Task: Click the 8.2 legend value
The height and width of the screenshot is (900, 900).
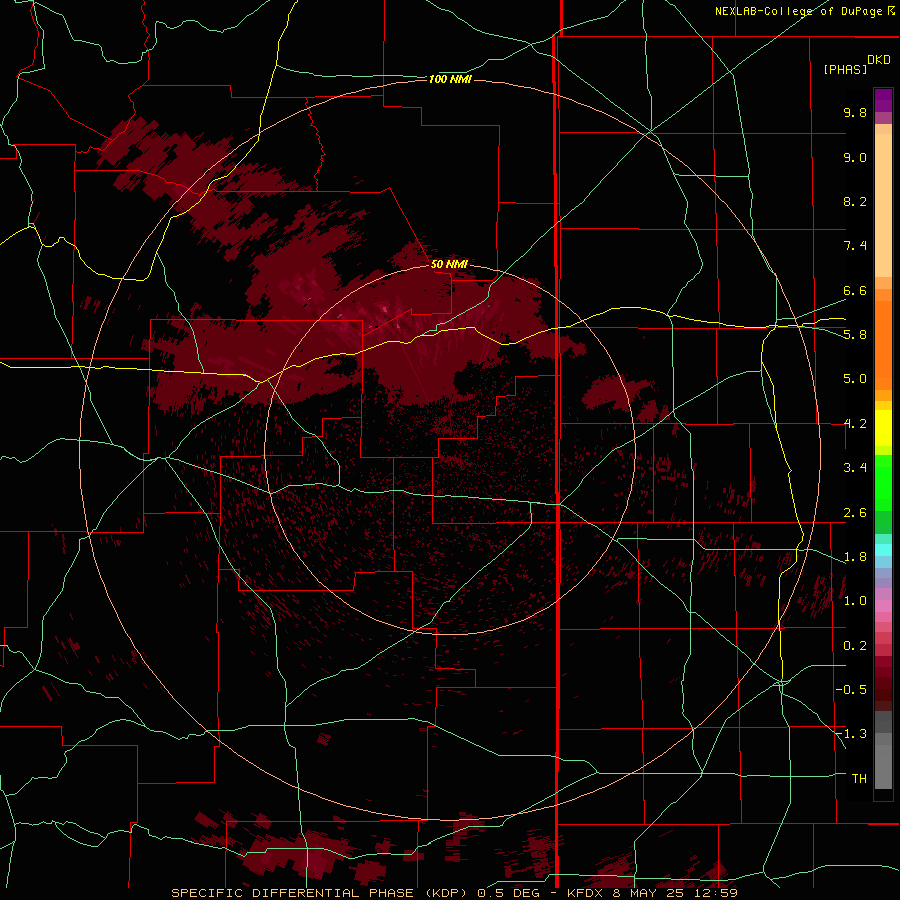Action: tap(855, 201)
